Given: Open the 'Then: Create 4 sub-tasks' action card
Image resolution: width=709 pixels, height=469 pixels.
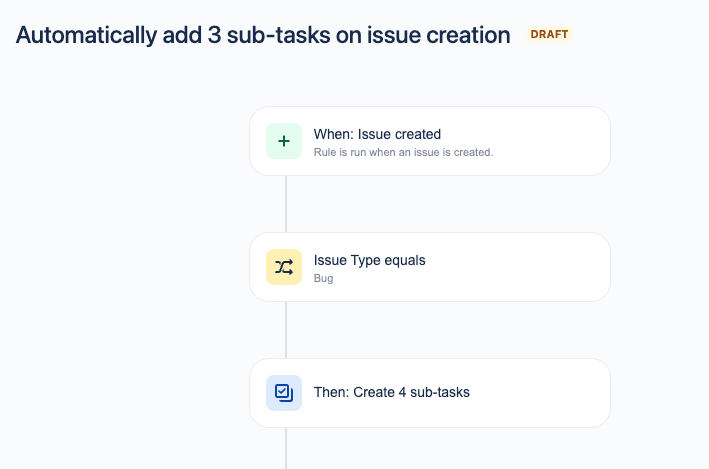Looking at the screenshot, I should coord(430,393).
